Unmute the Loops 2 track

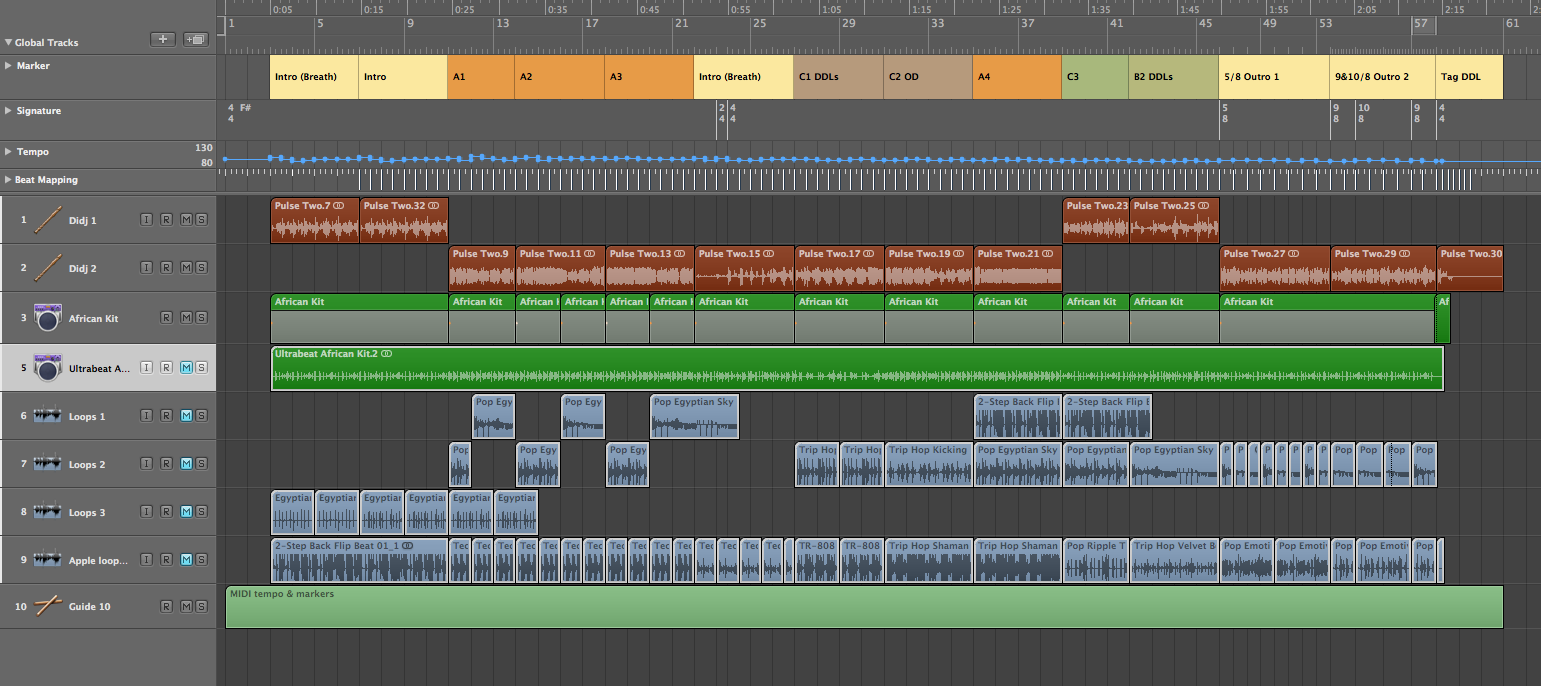(x=186, y=464)
